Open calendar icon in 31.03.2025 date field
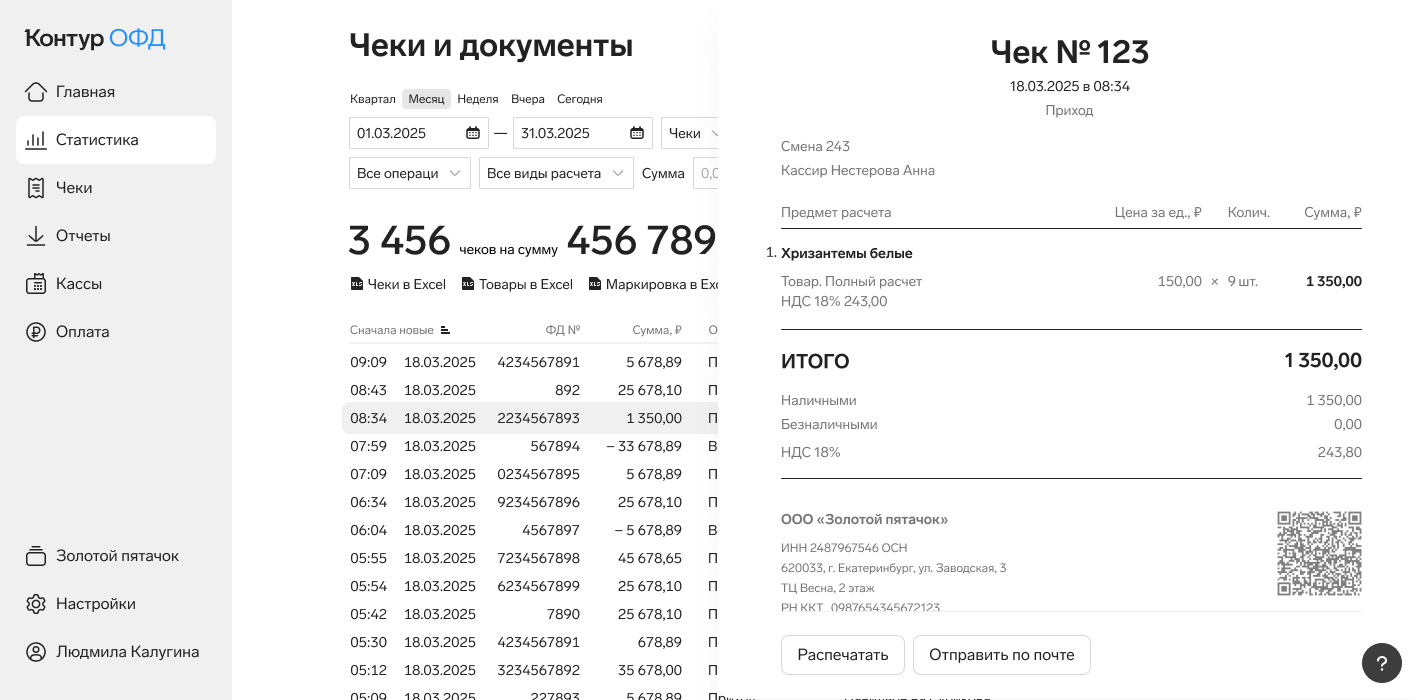This screenshot has width=1418, height=700. point(637,133)
